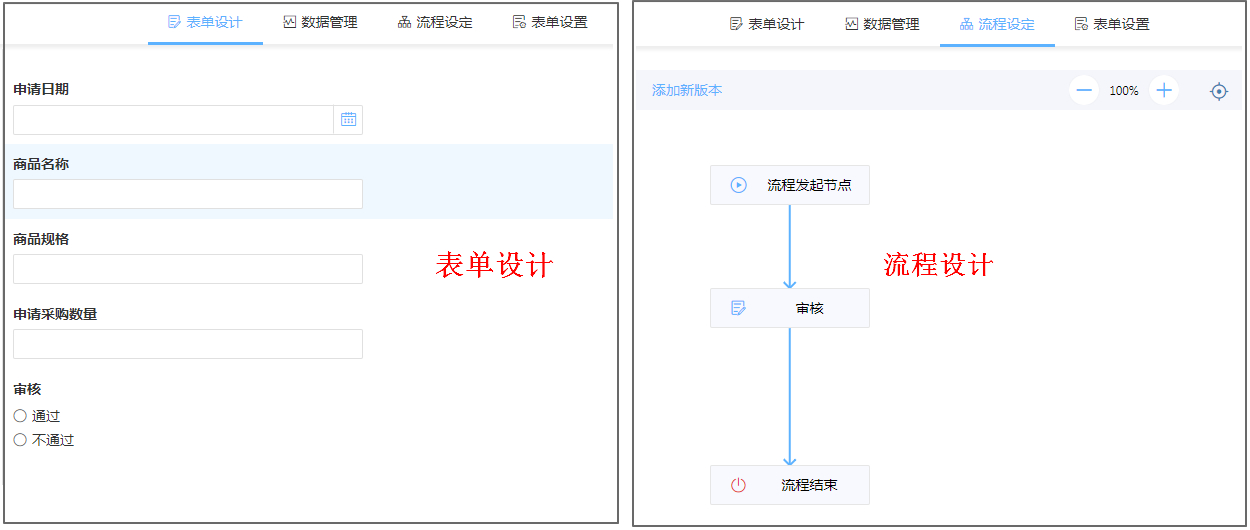Select the 不通过 radio button
Screen dimensions: 1250x530
point(20,440)
